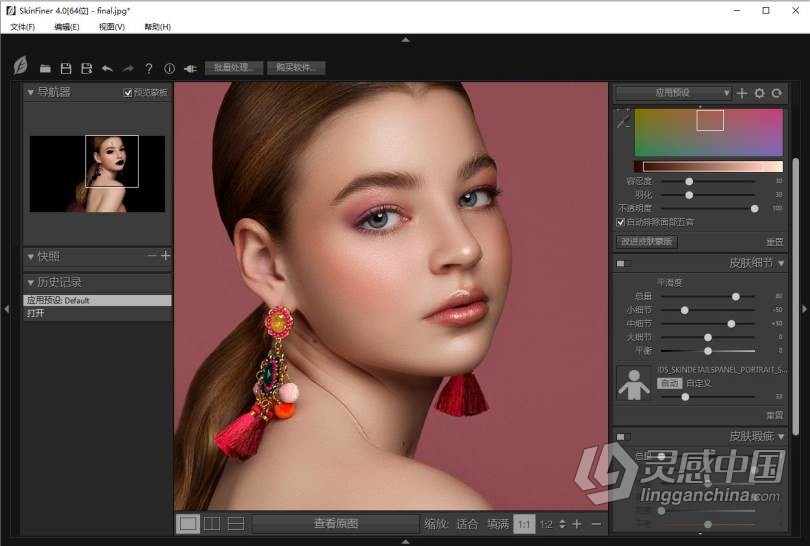This screenshot has height=546, width=810.
Task: Click the 不透明度 opacity slider handle
Action: pyautogui.click(x=754, y=208)
